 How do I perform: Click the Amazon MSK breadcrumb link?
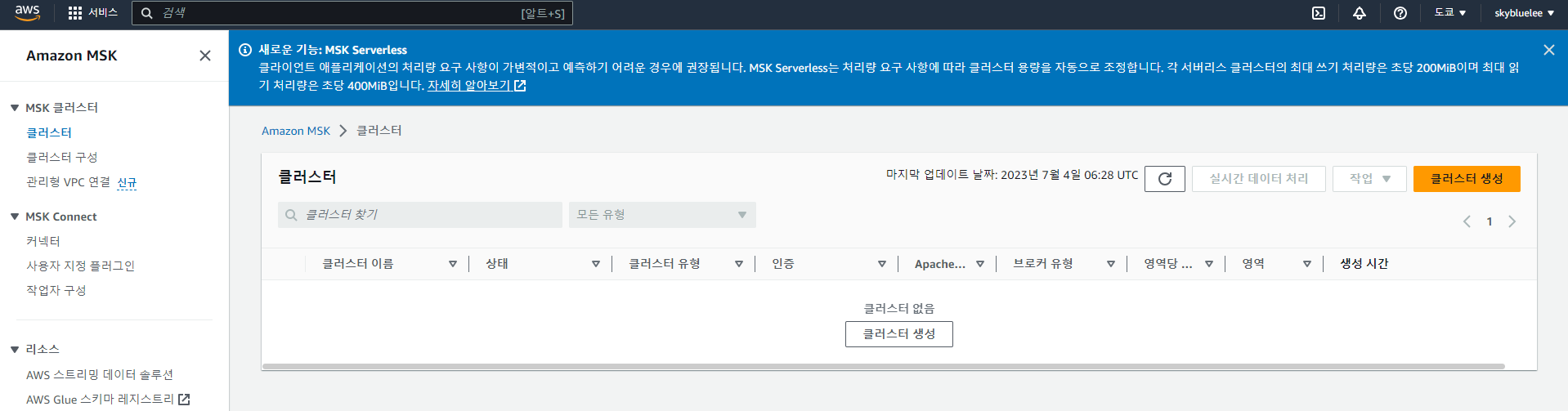[x=296, y=131]
